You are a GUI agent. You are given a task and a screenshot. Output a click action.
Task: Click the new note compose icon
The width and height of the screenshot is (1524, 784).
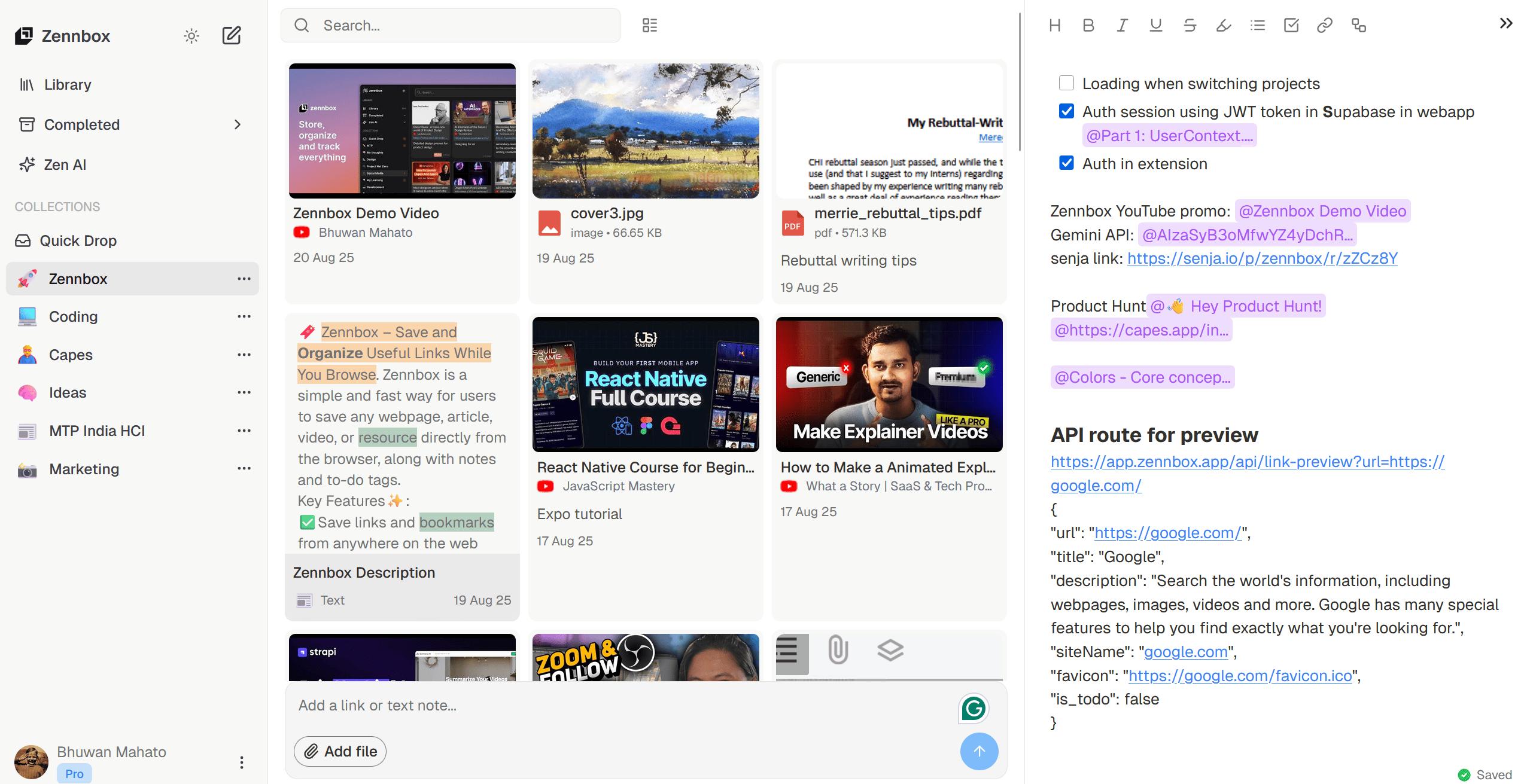[x=232, y=36]
